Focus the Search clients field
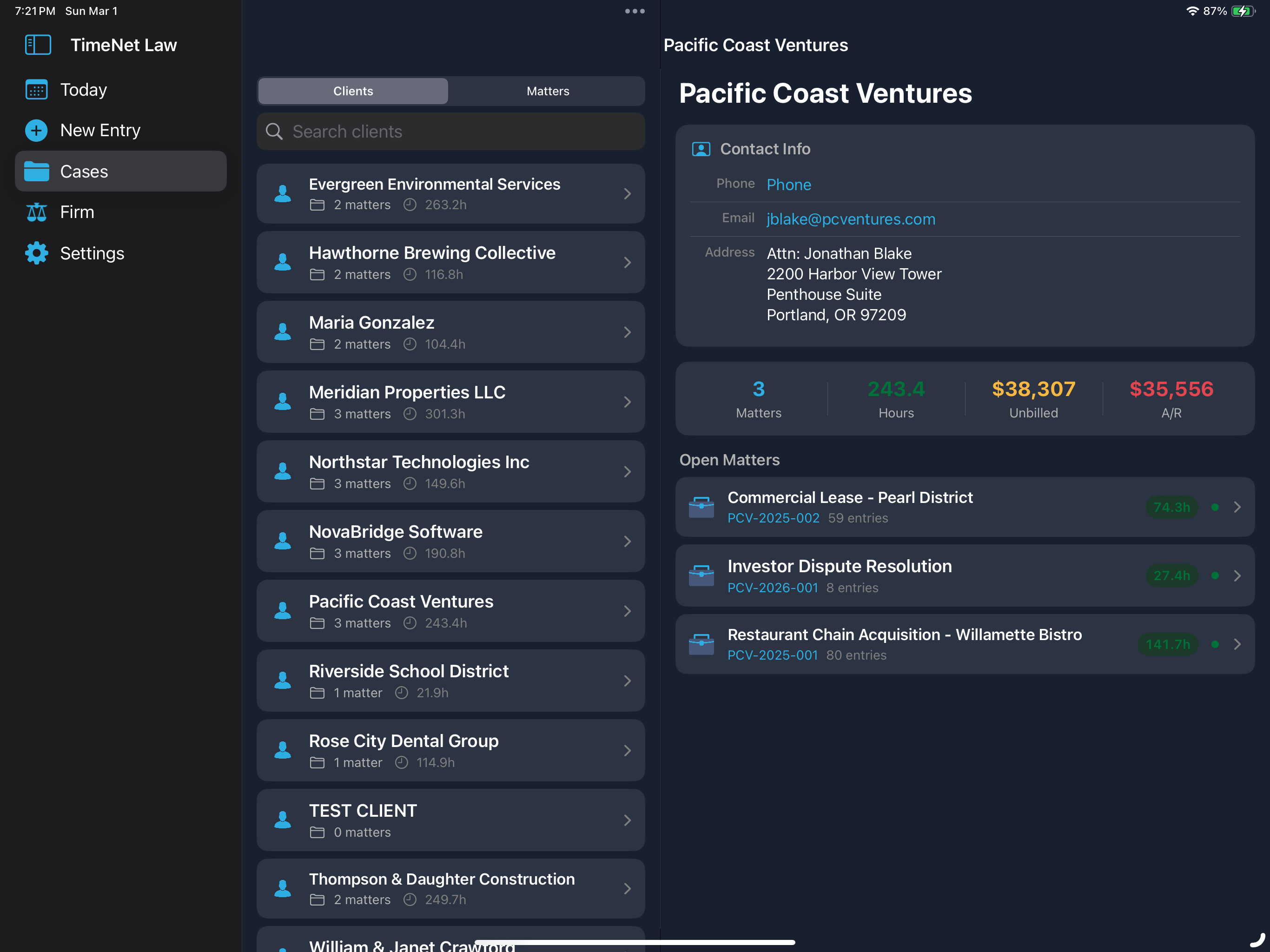The height and width of the screenshot is (952, 1270). pyautogui.click(x=451, y=132)
